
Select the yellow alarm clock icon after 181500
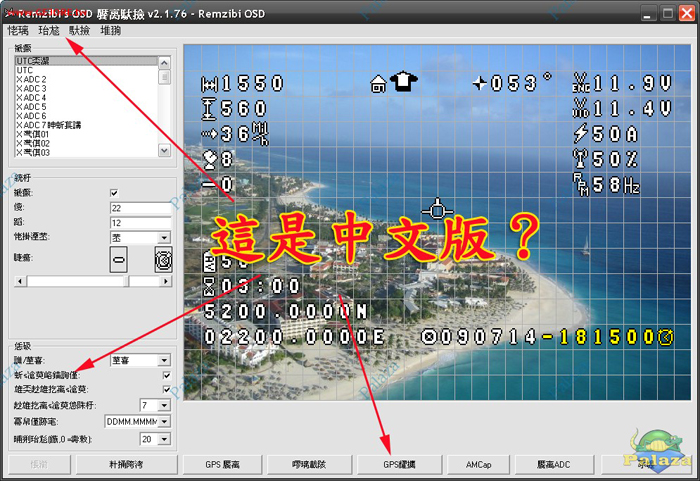point(665,337)
